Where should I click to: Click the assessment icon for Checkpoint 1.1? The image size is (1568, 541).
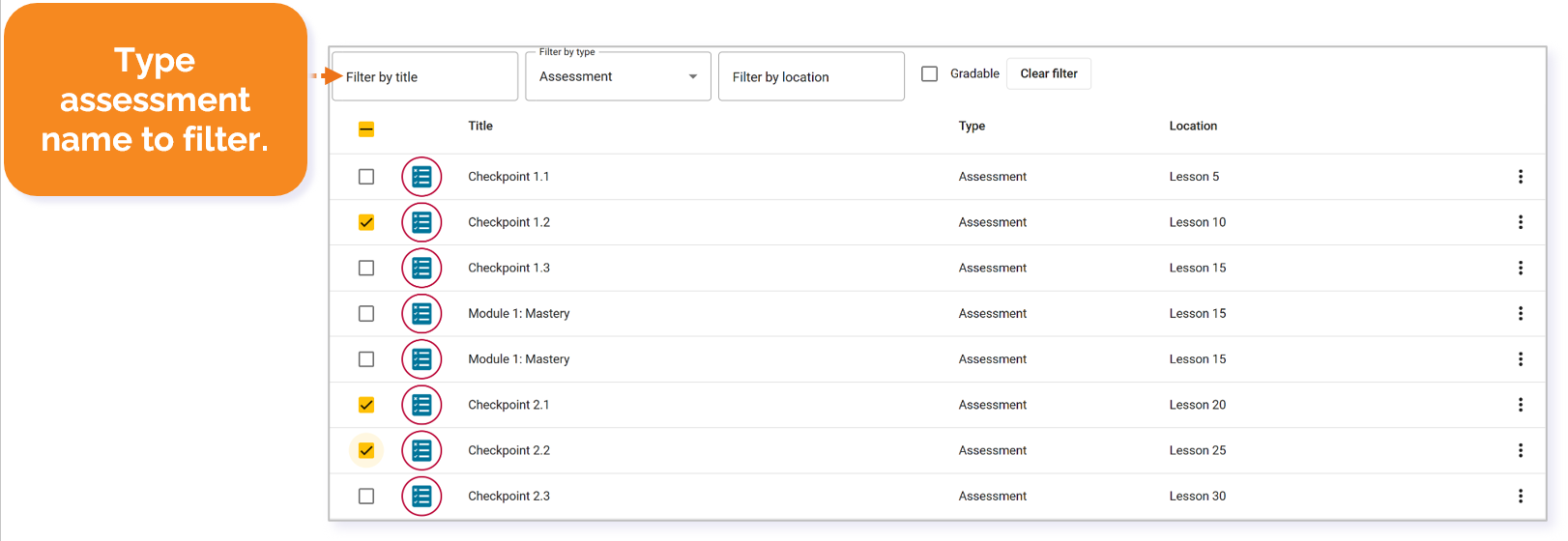pyautogui.click(x=421, y=177)
